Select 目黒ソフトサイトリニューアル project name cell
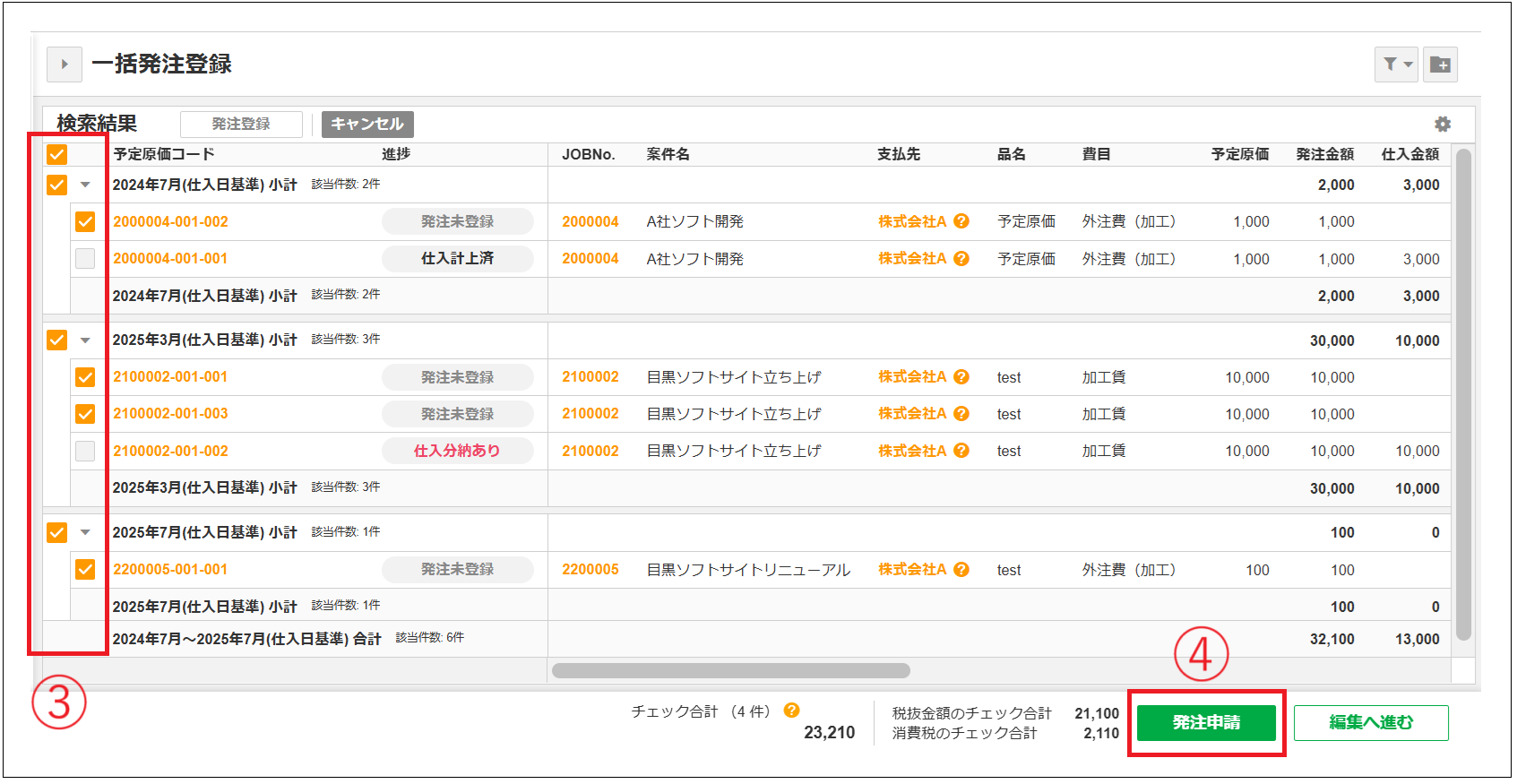Viewport: 1517px width, 784px height. [749, 570]
